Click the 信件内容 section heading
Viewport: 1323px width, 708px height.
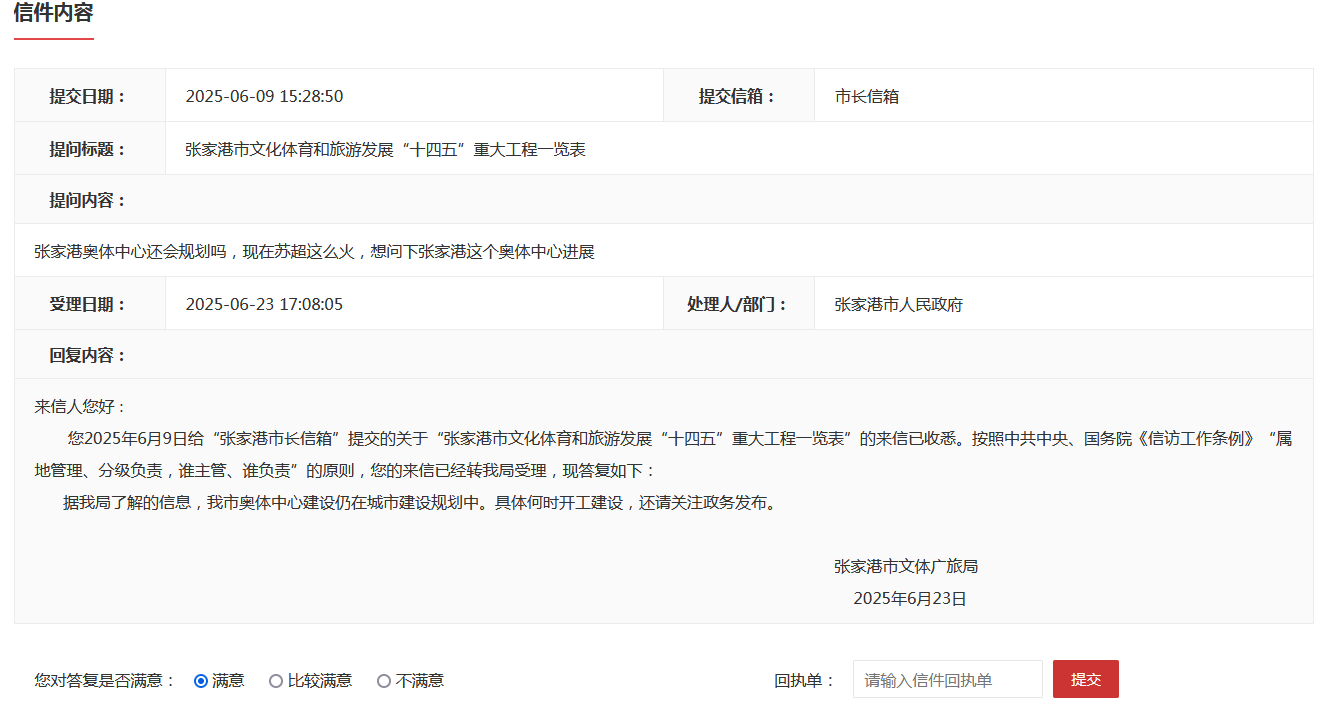click(54, 14)
